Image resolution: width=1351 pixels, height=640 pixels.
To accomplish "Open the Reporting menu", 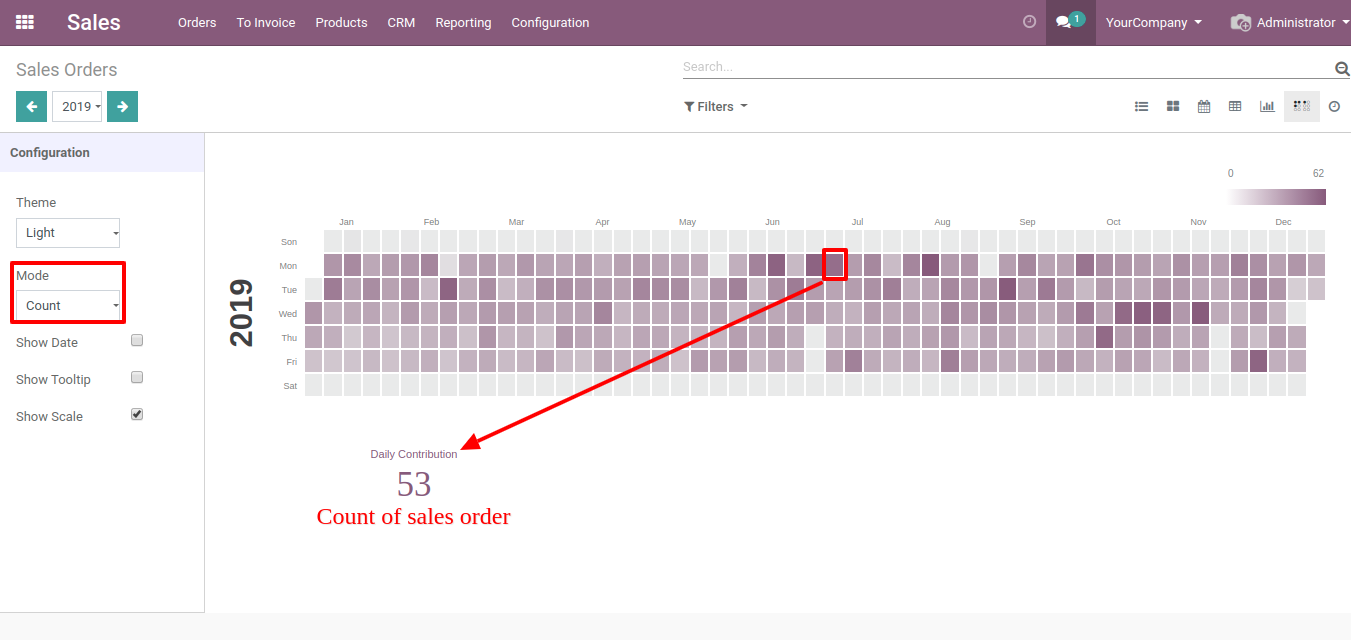I will pyautogui.click(x=463, y=22).
